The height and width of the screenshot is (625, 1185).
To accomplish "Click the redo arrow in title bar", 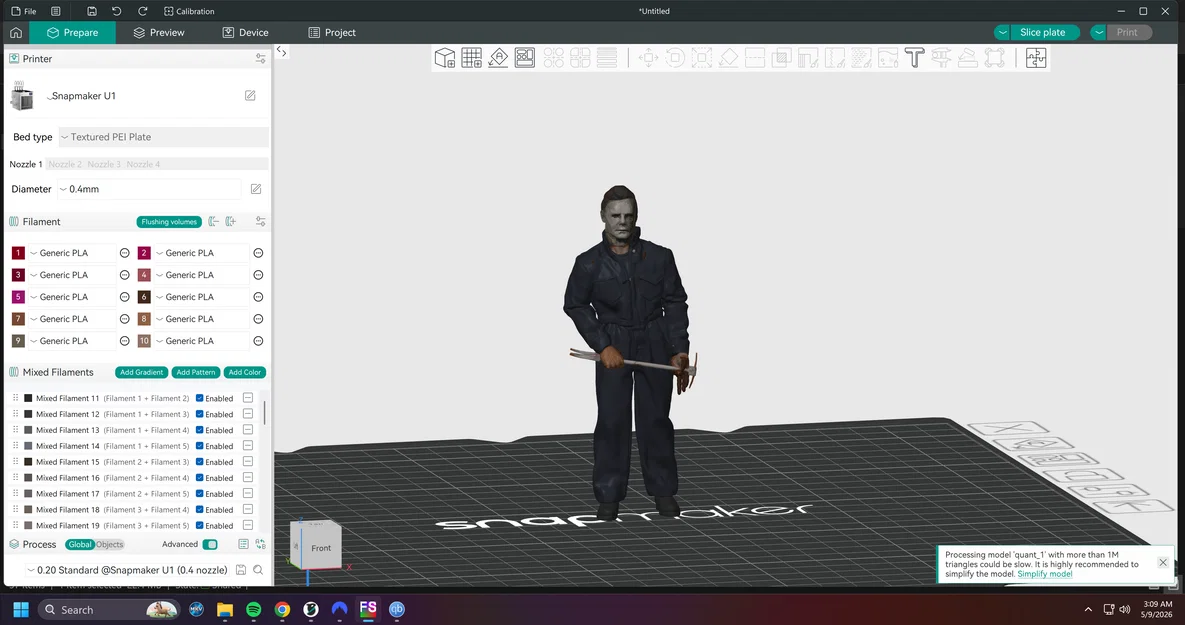I will pyautogui.click(x=142, y=11).
